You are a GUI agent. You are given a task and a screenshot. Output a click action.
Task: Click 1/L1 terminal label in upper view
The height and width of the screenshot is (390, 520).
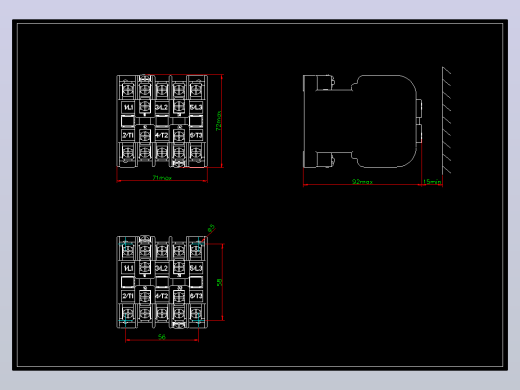coord(128,107)
